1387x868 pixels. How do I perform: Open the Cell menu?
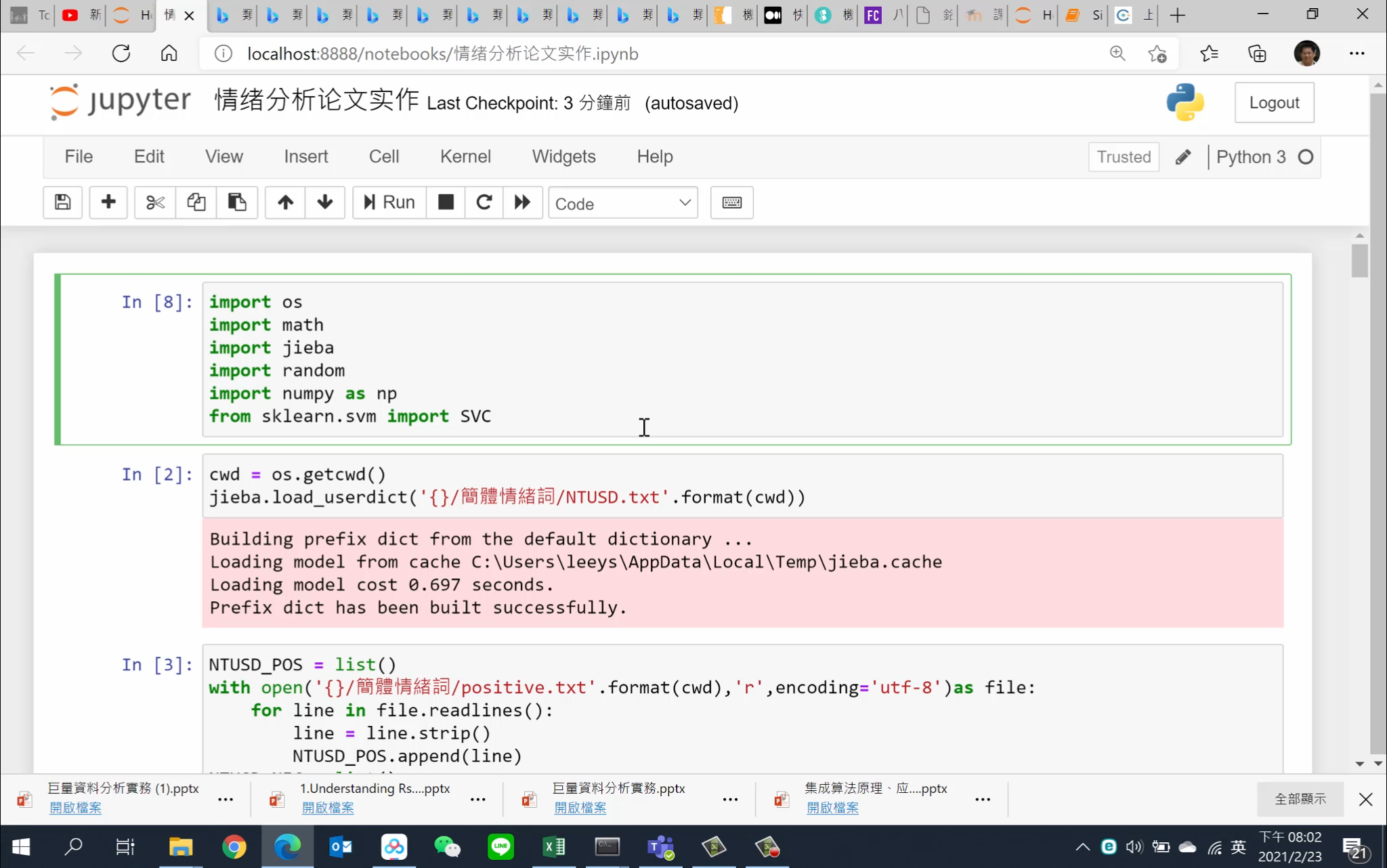(x=384, y=156)
